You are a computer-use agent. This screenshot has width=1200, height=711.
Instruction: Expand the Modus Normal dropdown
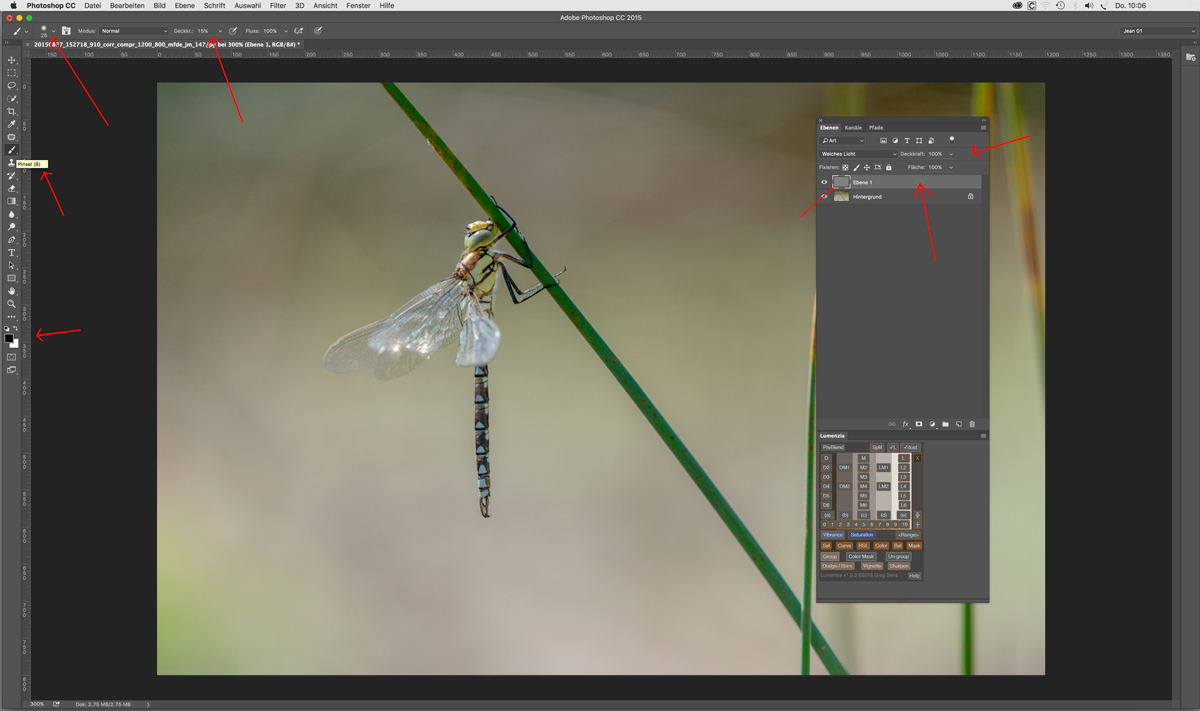[133, 31]
